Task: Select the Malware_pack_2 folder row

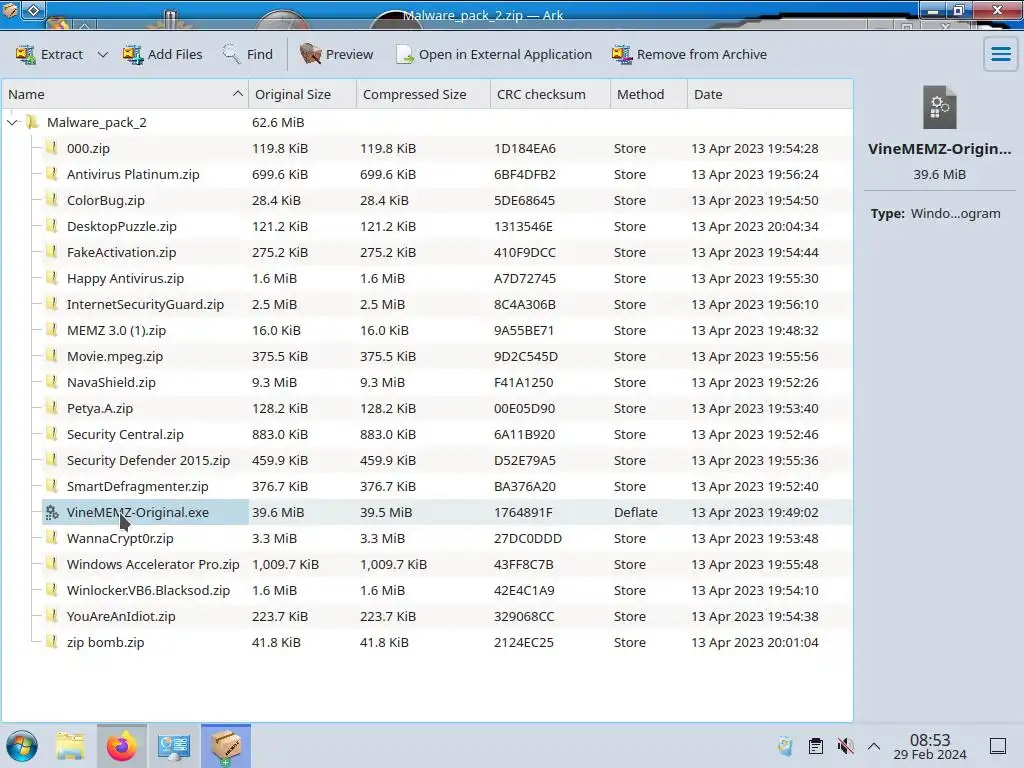Action: click(x=427, y=122)
